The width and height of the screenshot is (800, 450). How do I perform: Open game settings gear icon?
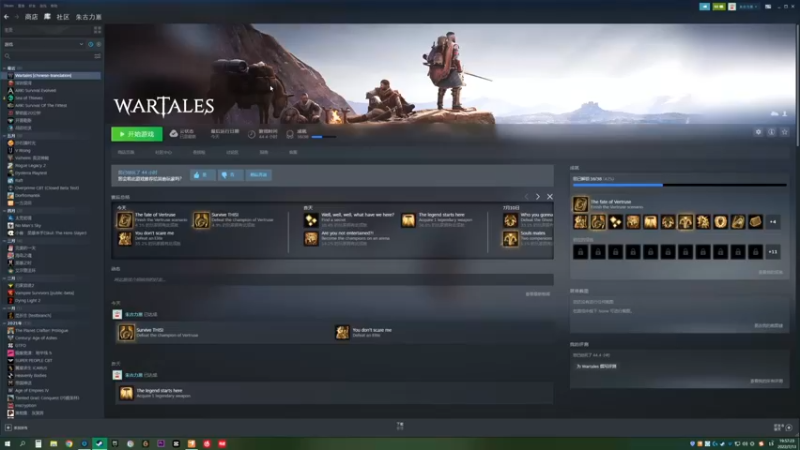(x=758, y=132)
